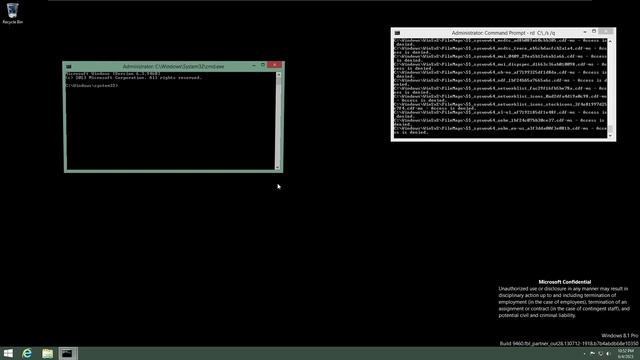Image resolution: width=640 pixels, height=360 pixels.
Task: Click the 'C:\Windows\system32>' prompt line
Action: (x=92, y=86)
